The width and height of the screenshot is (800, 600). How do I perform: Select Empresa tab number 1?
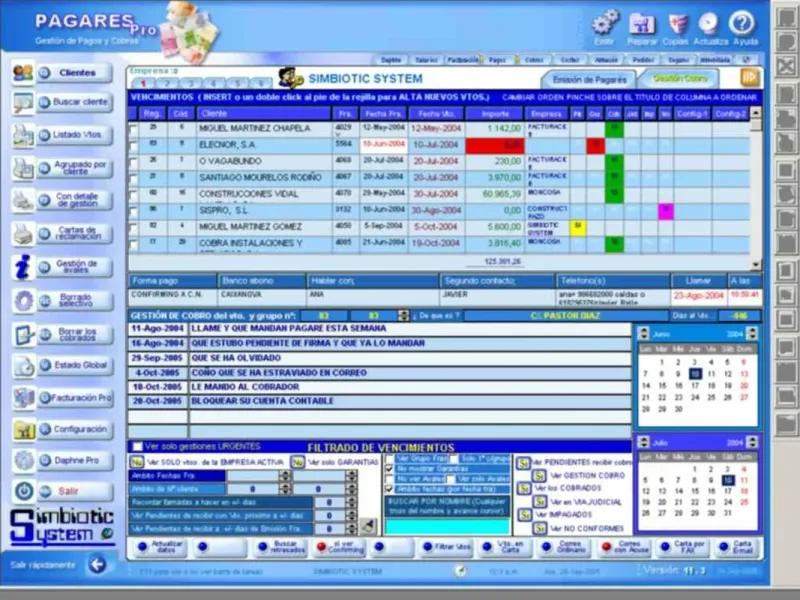tap(143, 83)
